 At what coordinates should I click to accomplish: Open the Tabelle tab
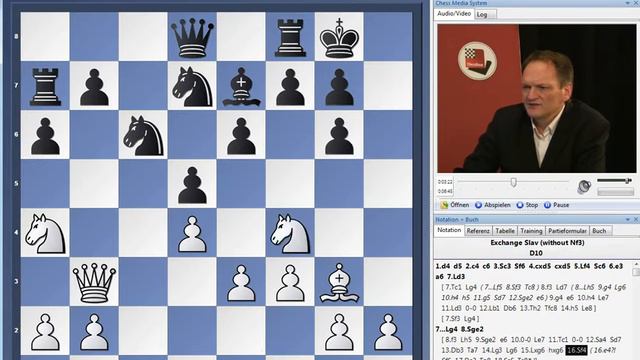click(505, 231)
